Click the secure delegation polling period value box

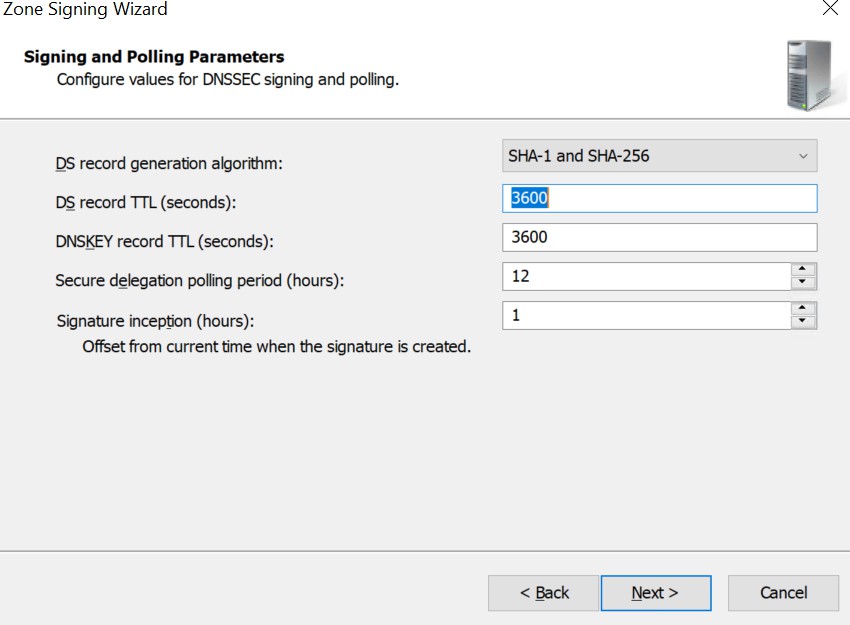click(x=646, y=276)
